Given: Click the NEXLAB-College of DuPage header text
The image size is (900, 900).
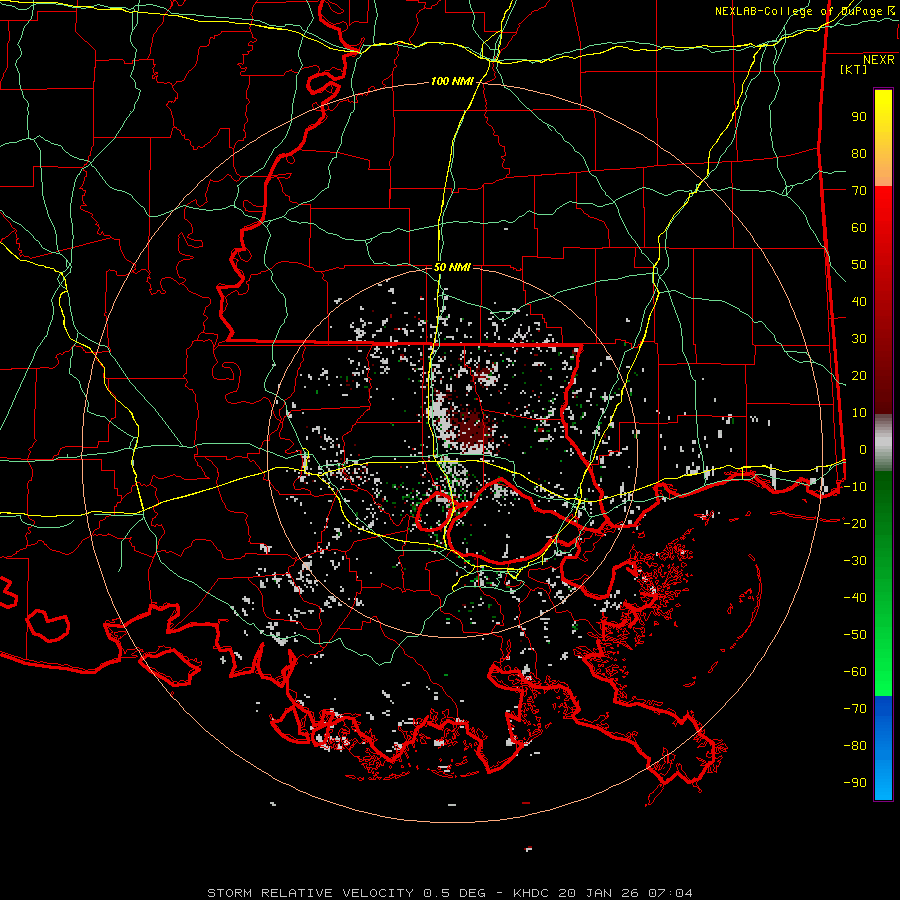Looking at the screenshot, I should (x=798, y=11).
